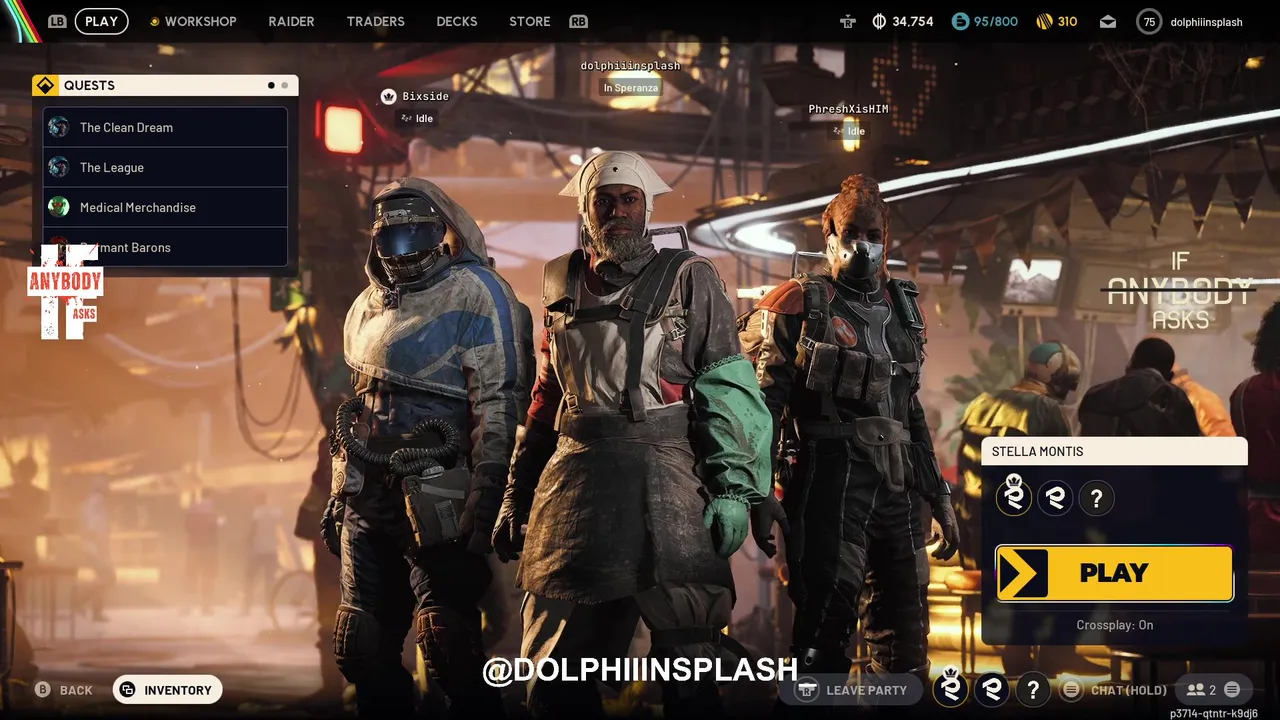Image resolution: width=1280 pixels, height=720 pixels.
Task: Click the session code p3714-qtntr-k9dj6
Action: tap(1213, 713)
